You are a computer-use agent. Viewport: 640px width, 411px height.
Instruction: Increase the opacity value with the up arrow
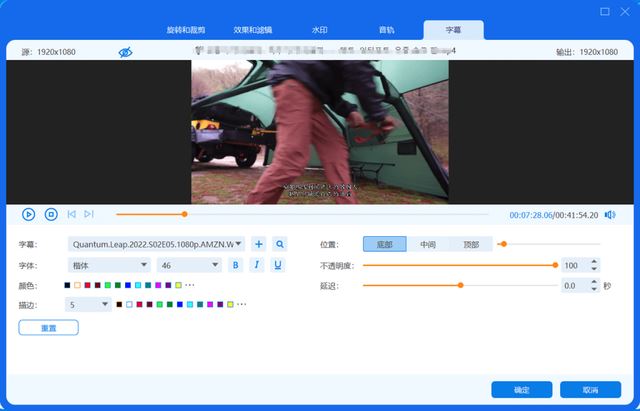click(594, 262)
